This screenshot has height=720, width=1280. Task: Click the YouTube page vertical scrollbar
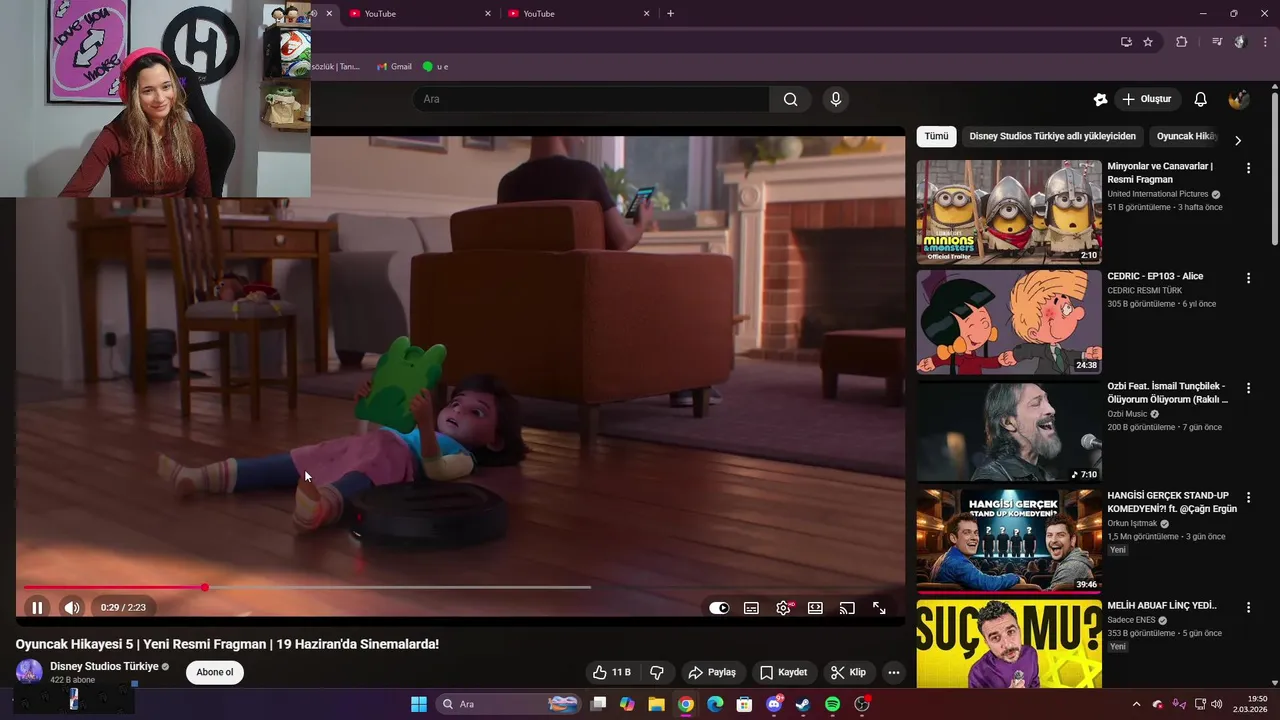1275,168
